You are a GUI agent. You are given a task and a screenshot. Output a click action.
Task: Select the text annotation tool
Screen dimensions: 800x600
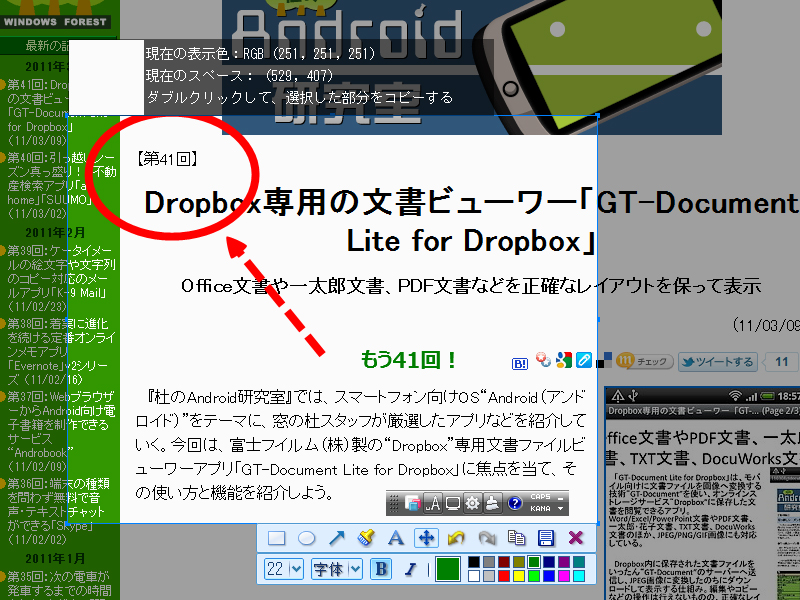[x=396, y=537]
